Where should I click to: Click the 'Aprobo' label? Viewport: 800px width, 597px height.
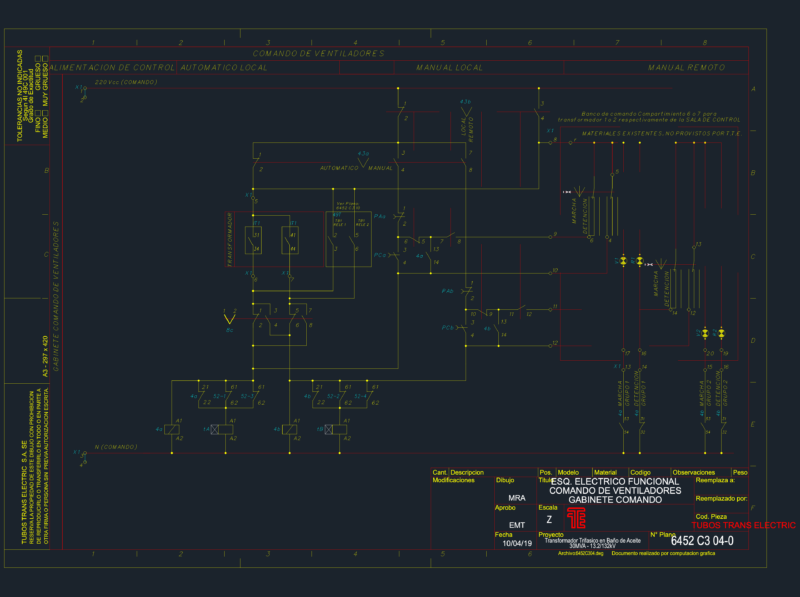(505, 508)
